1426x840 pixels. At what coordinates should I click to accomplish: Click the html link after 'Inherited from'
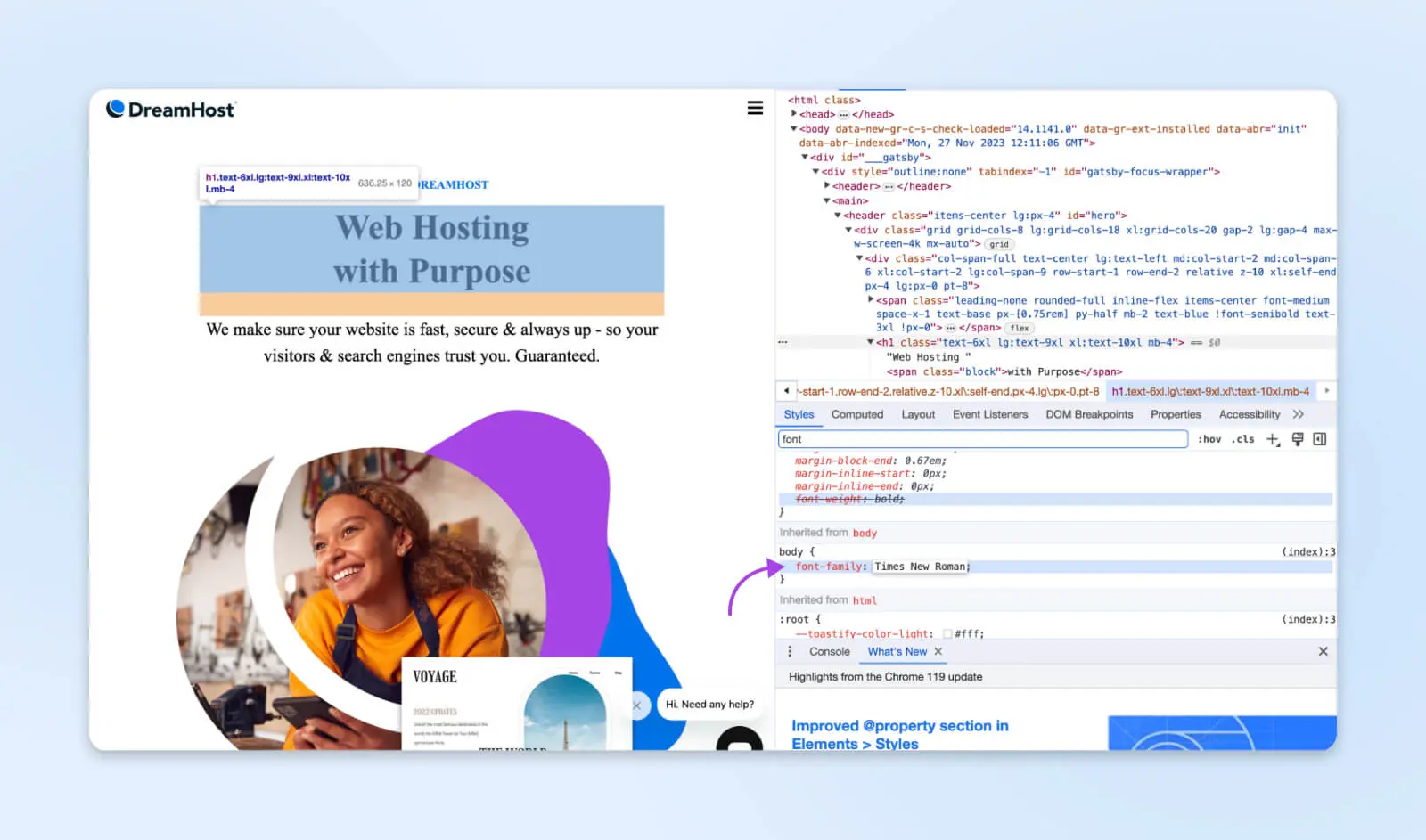click(865, 601)
